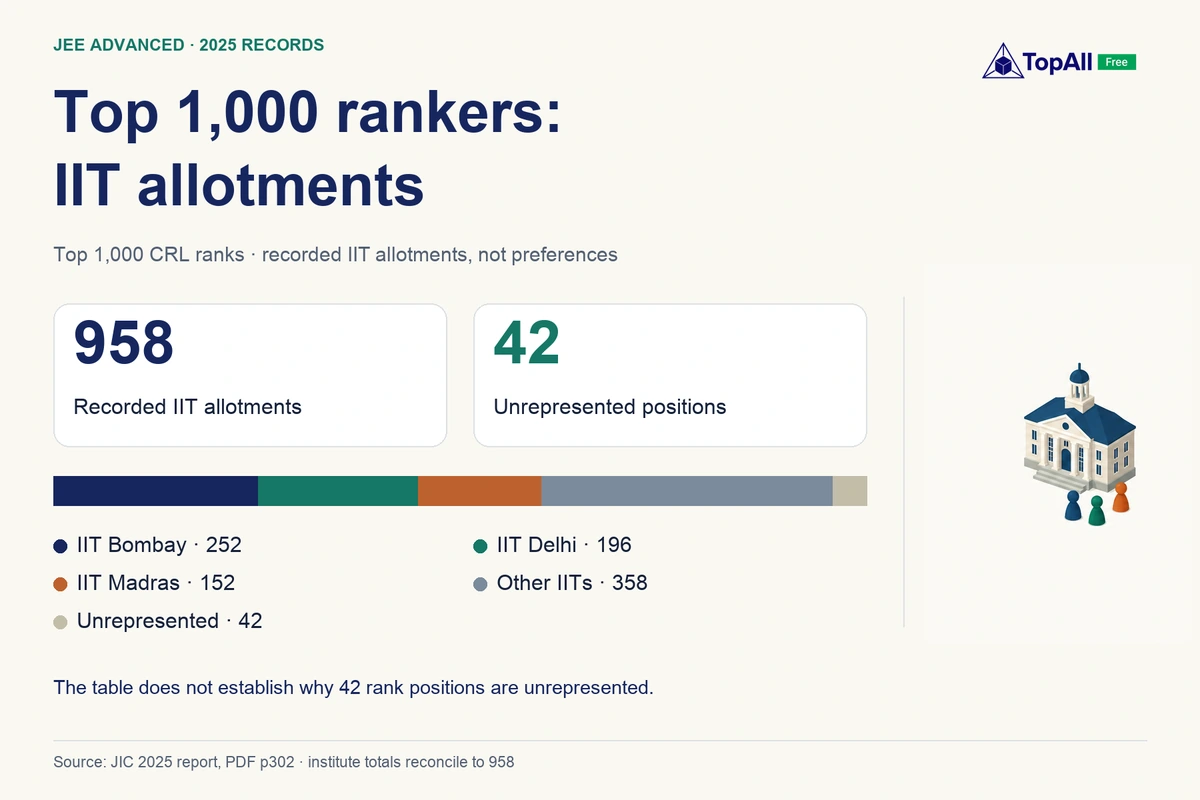The width and height of the screenshot is (1200, 800).
Task: Click the IIT Delhi · 196 legend text
Action: click(564, 545)
